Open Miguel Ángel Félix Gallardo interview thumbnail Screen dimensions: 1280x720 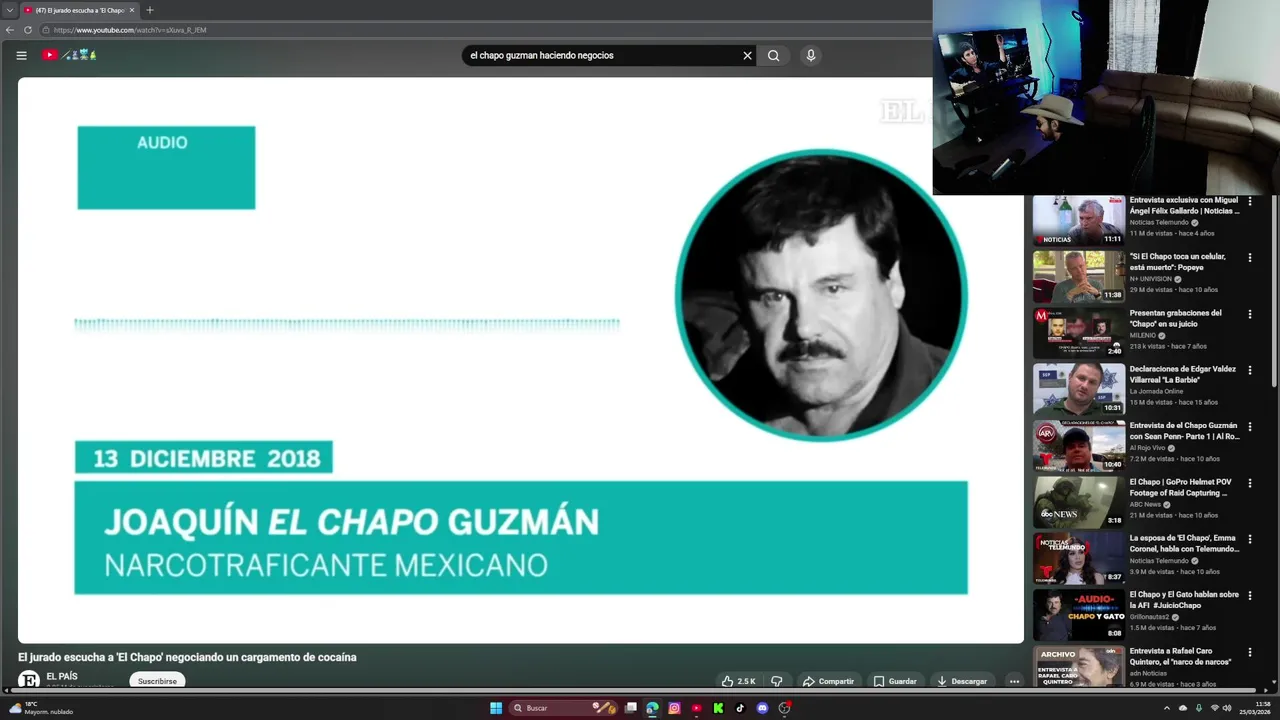1078,220
